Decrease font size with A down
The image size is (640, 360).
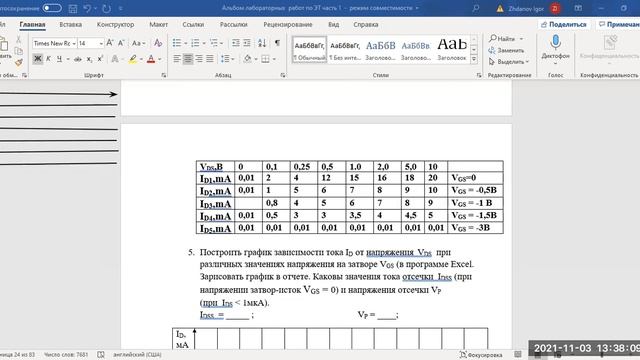tap(121, 43)
